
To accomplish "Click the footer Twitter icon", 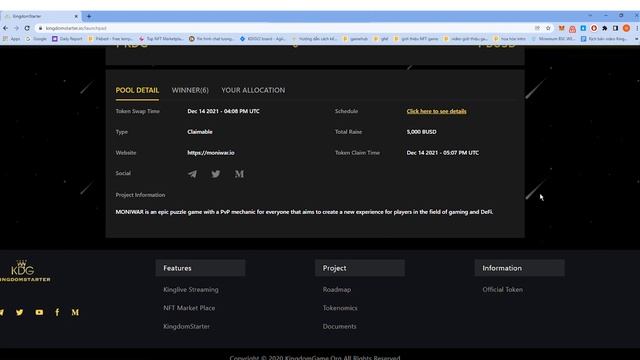I will pos(19,312).
